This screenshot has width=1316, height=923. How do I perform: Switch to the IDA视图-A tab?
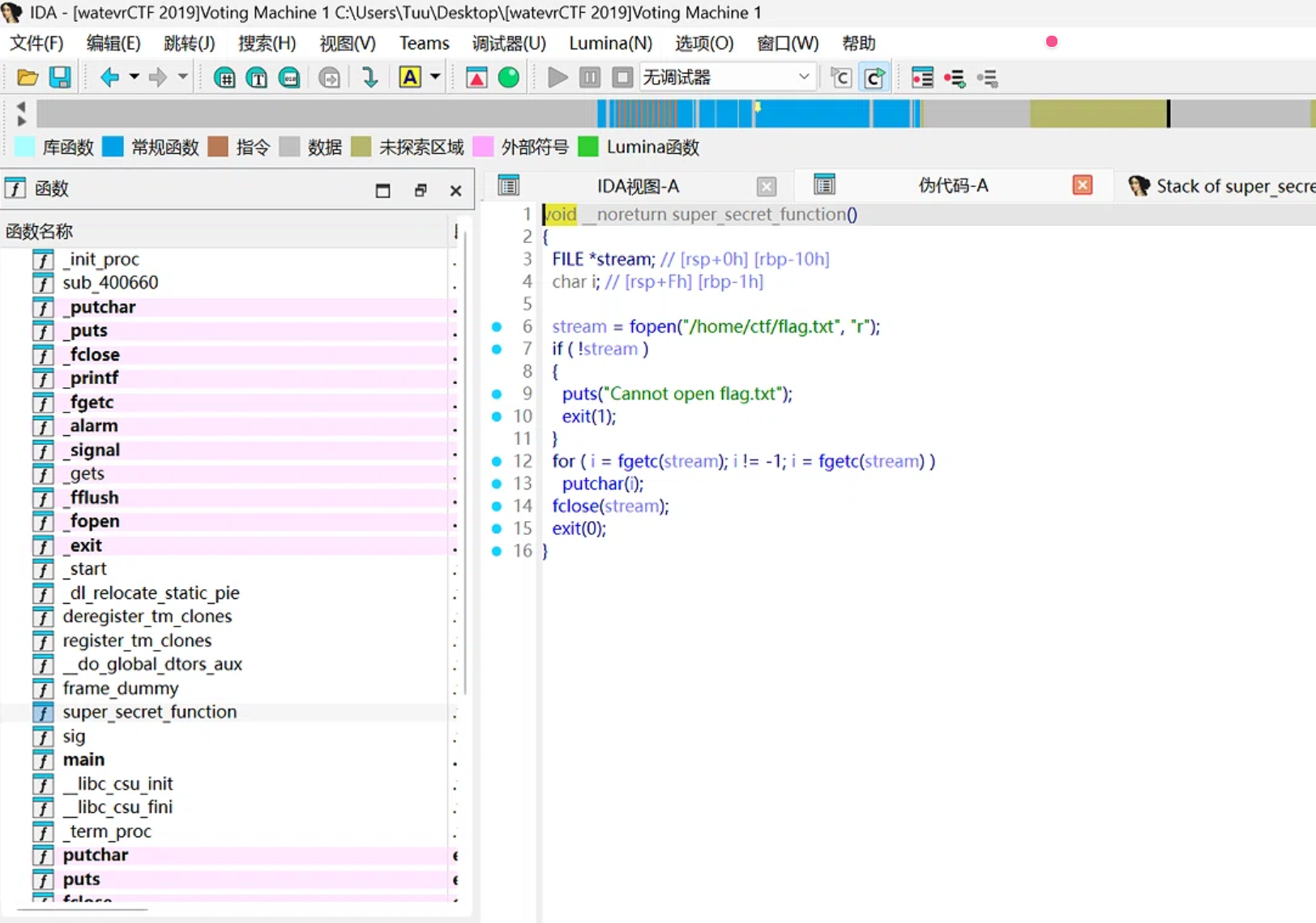[x=638, y=186]
